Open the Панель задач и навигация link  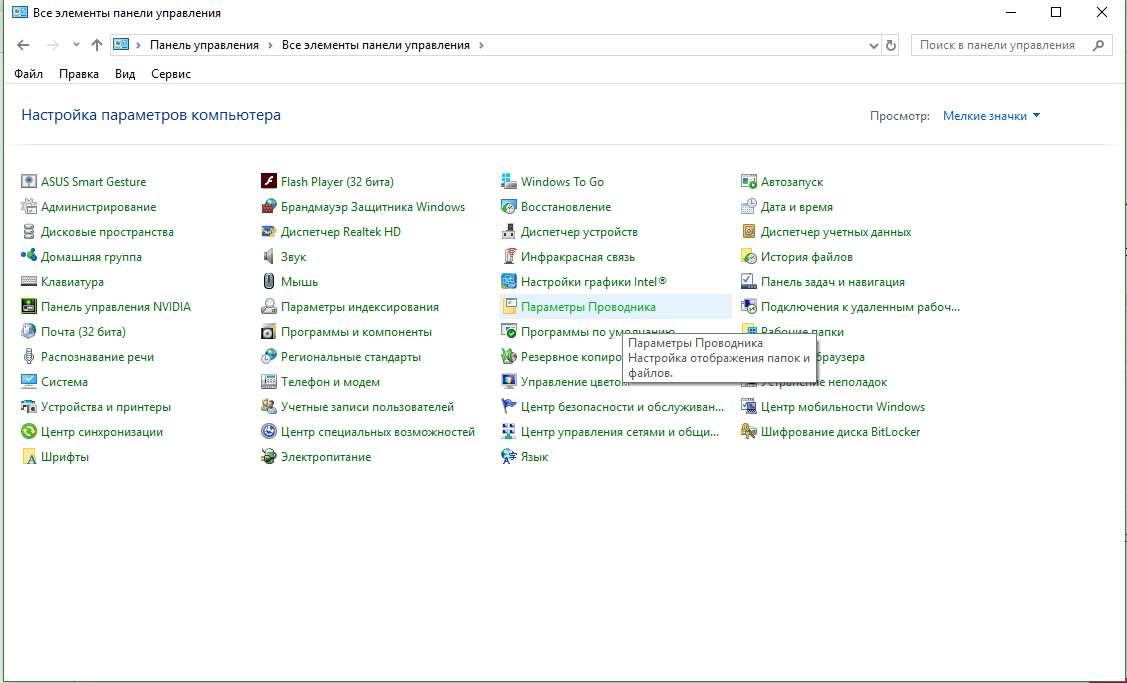click(833, 282)
